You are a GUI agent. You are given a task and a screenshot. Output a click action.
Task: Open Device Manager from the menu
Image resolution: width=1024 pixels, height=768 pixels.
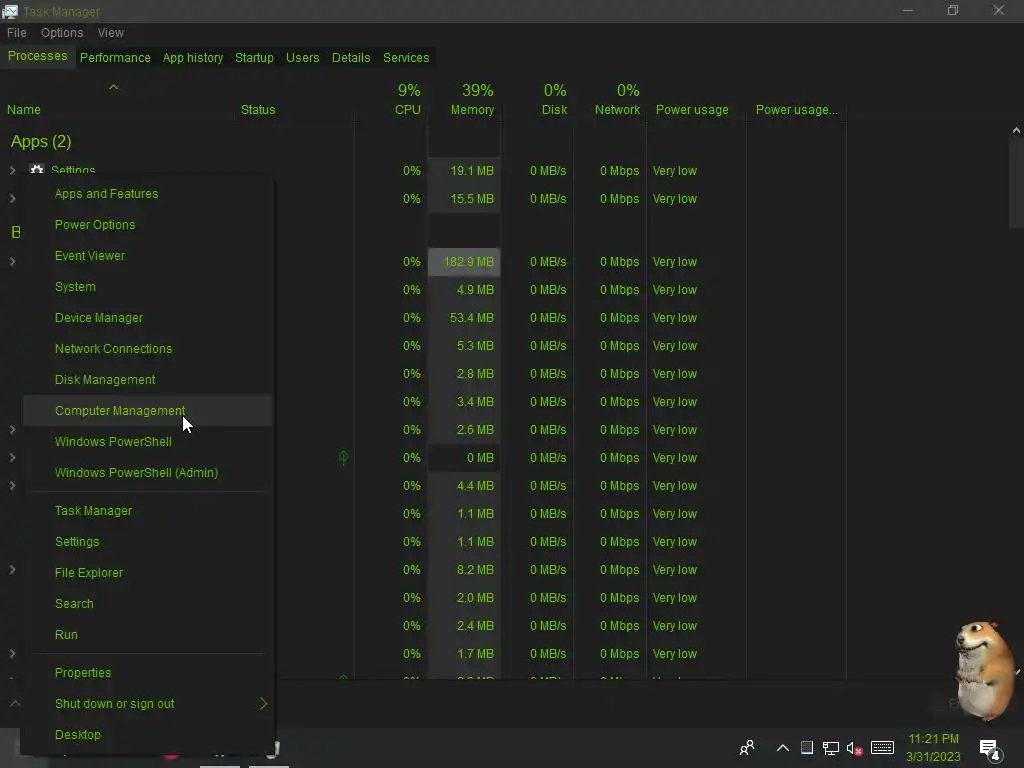click(x=99, y=318)
